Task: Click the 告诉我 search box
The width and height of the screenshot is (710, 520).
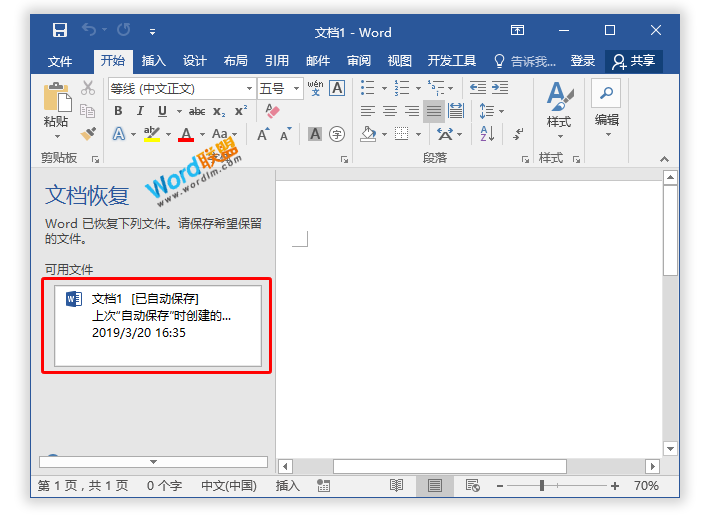Action: click(x=525, y=61)
